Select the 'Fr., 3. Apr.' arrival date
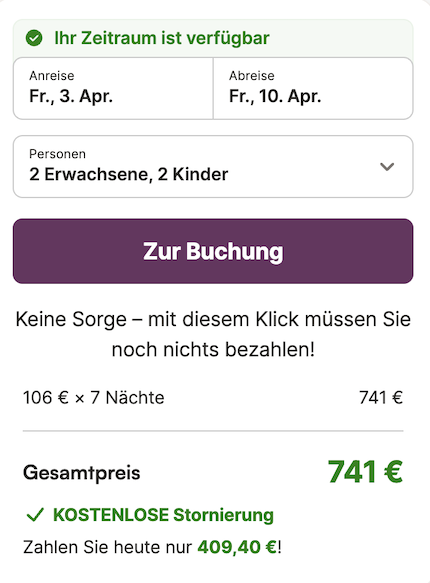 71,96
